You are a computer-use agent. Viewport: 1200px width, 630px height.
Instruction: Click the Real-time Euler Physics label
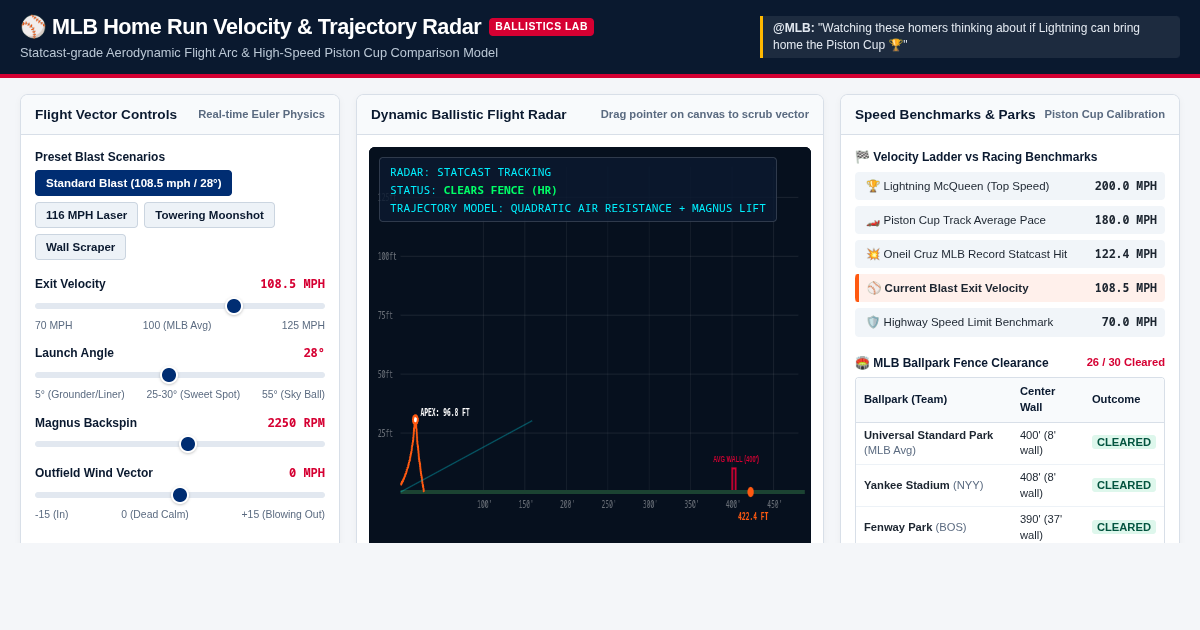pos(261,114)
